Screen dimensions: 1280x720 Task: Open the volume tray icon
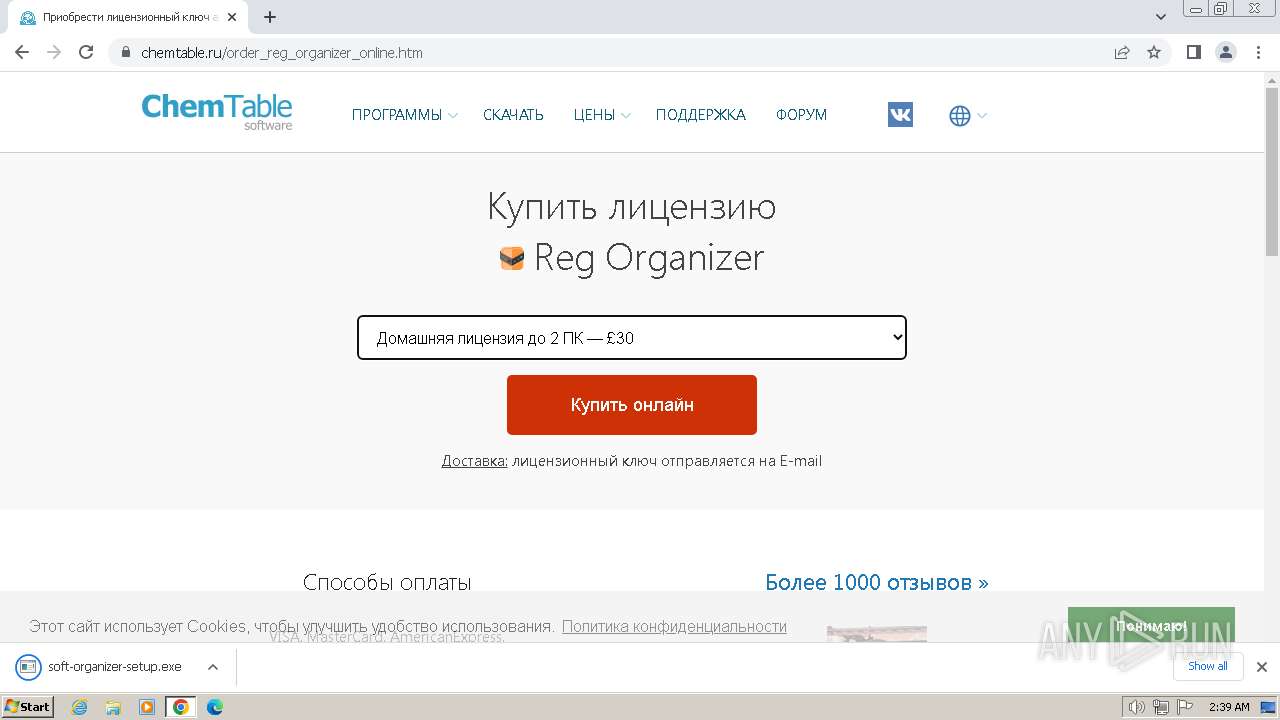coord(1137,707)
